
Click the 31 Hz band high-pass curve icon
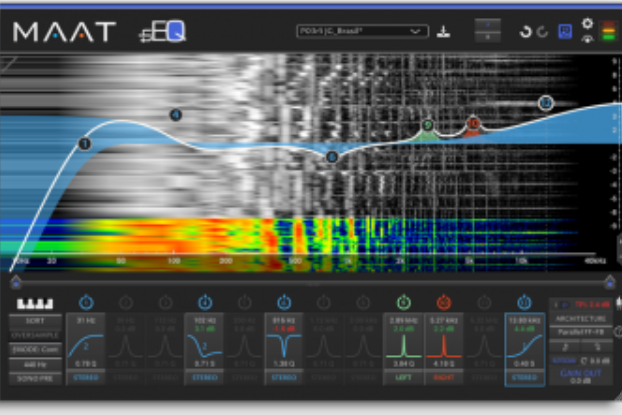pyautogui.click(x=86, y=346)
